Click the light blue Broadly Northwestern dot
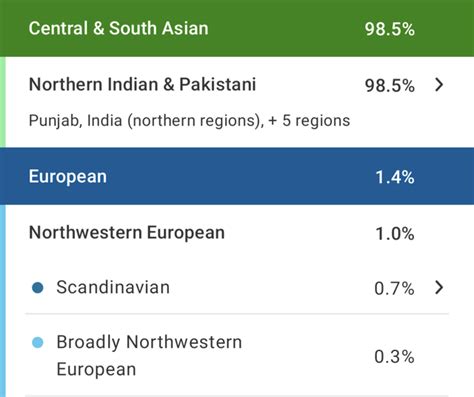Viewport: 474px width, 397px height. [x=38, y=342]
